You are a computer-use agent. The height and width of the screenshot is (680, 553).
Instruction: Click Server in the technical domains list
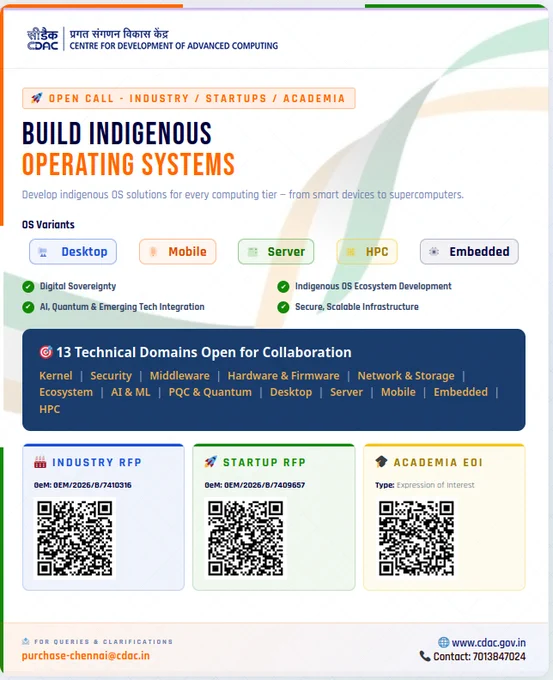tap(346, 392)
